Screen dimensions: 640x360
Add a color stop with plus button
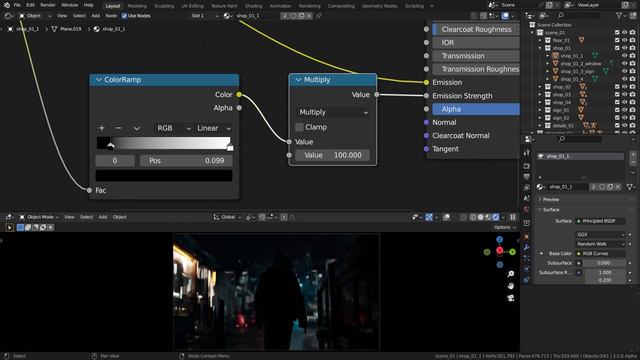pyautogui.click(x=102, y=128)
